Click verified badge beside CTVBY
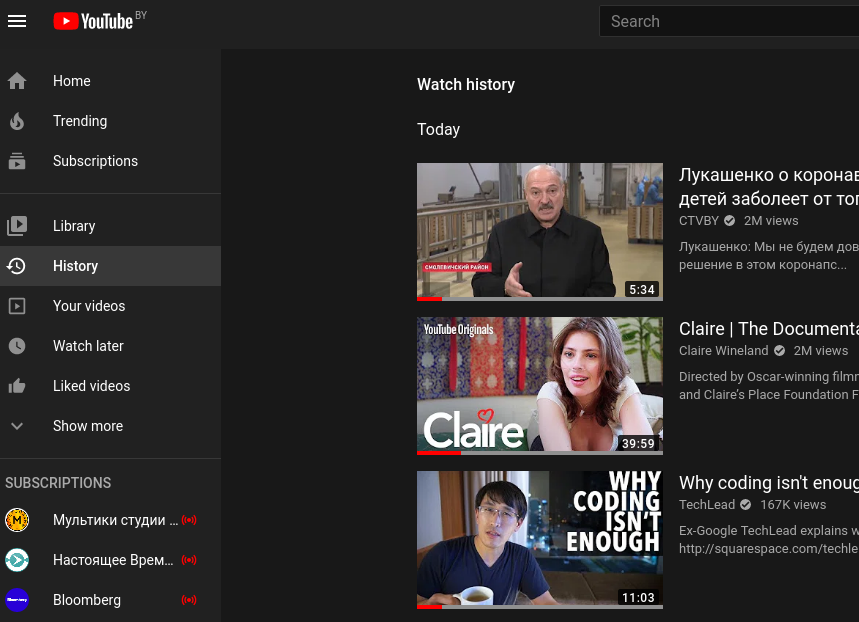 point(730,221)
